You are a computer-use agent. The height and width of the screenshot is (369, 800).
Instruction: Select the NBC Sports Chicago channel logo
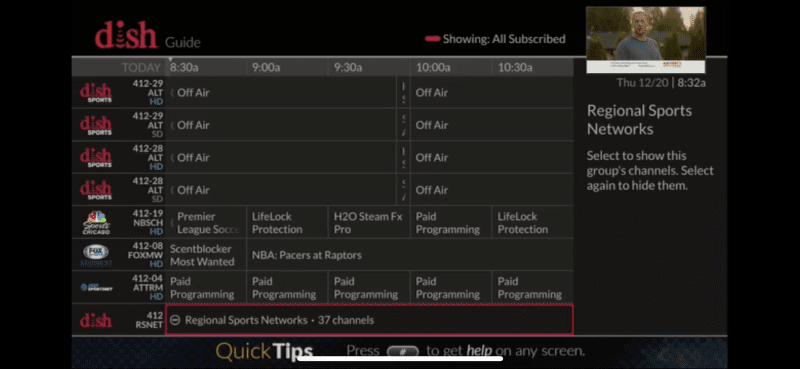click(95, 222)
